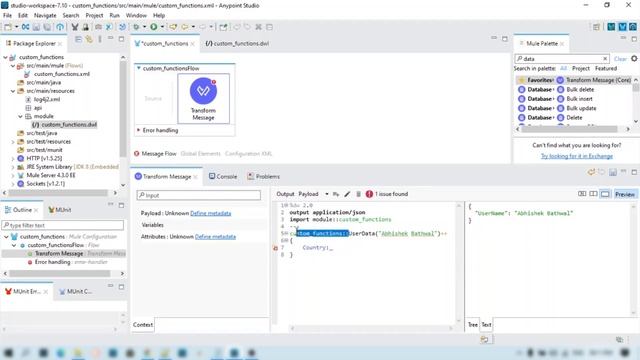Viewport: 640px width, 360px height.
Task: Select Delete operation in Mule Palette
Action: pos(570,118)
